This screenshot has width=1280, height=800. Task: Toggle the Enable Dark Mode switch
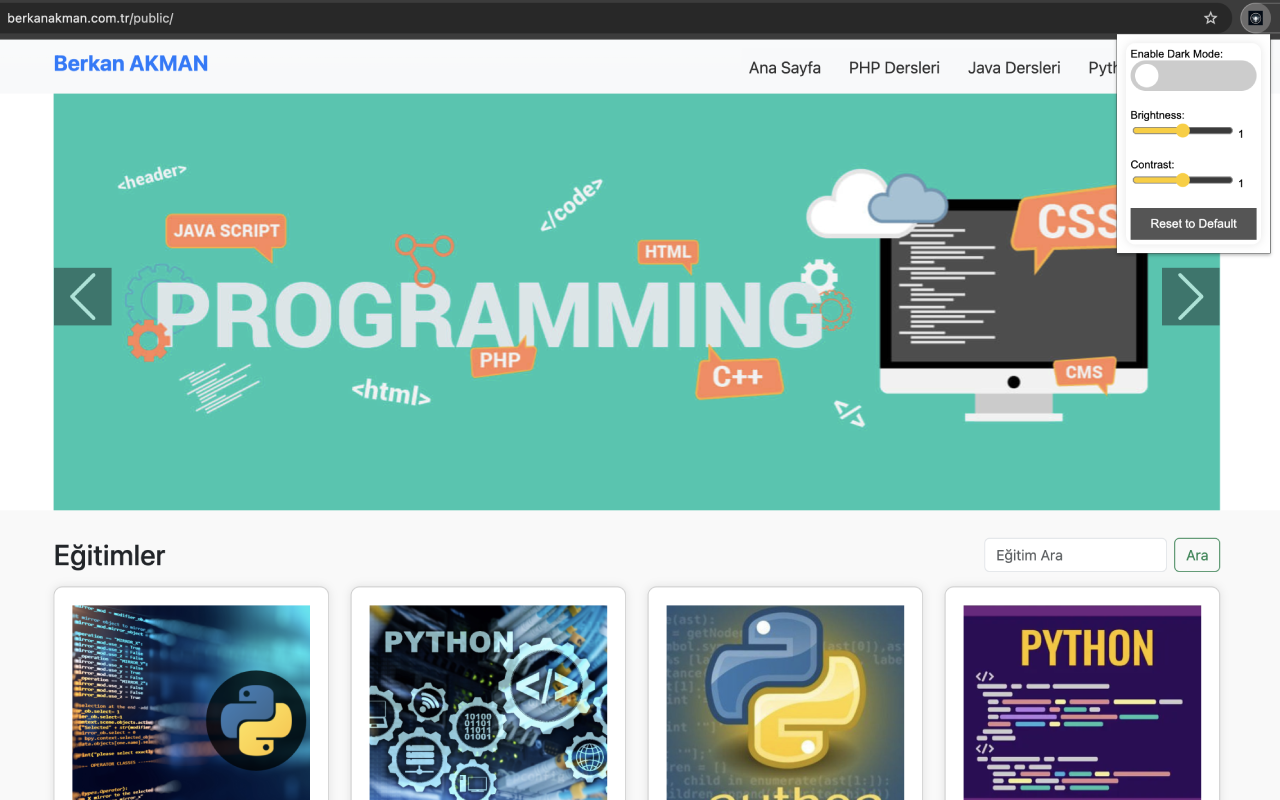point(1193,76)
